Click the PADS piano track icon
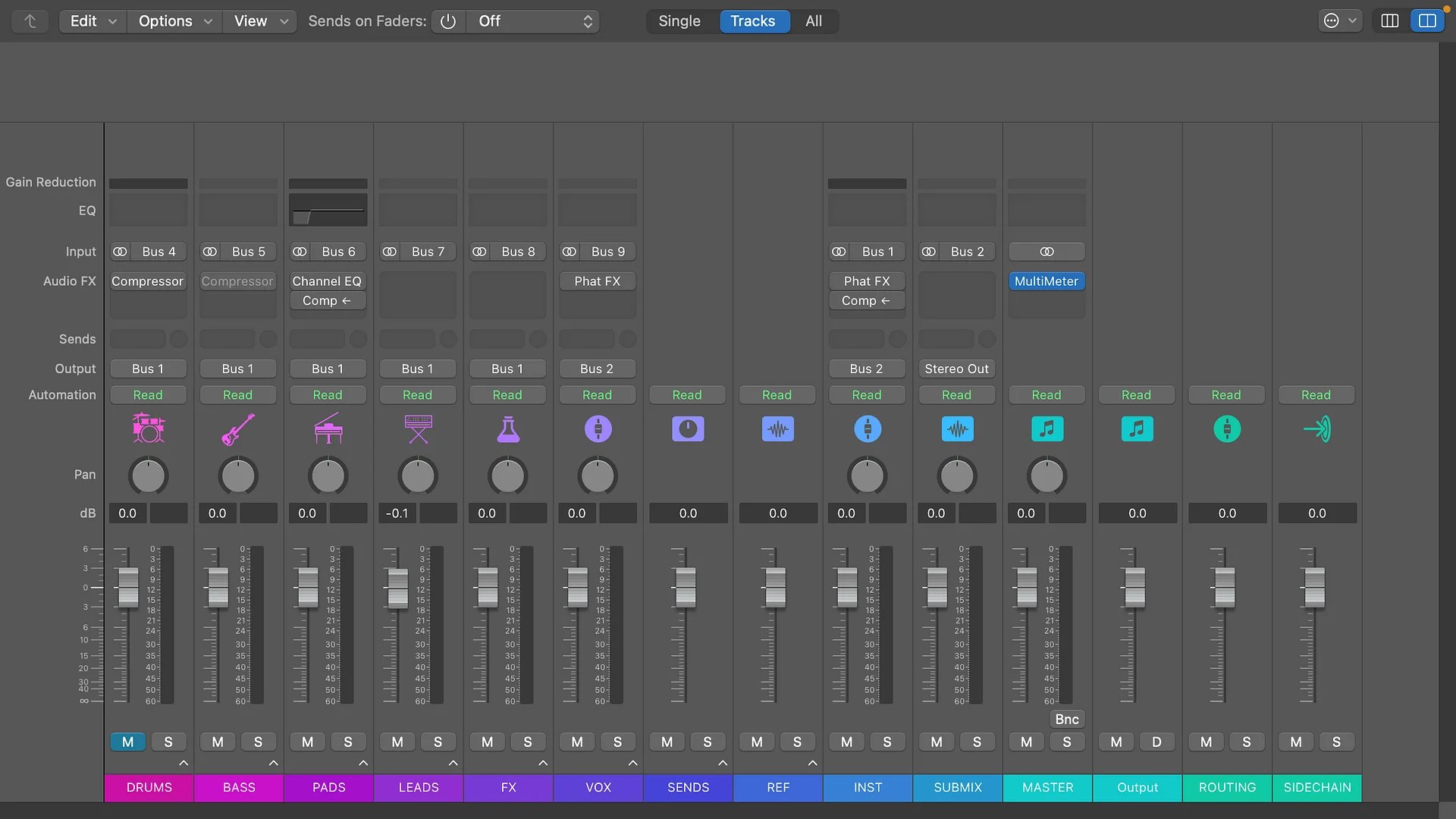Screen dimensions: 1456x819 pyautogui.click(x=328, y=429)
